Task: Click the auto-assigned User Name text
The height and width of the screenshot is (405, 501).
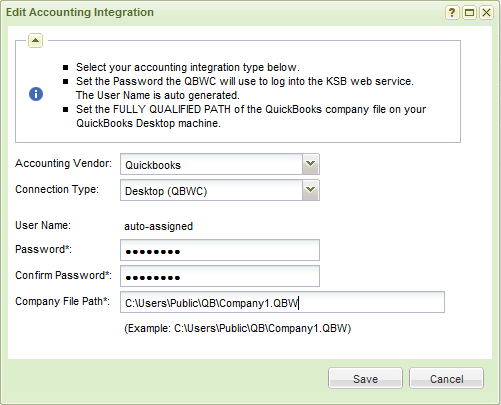Action: click(159, 226)
